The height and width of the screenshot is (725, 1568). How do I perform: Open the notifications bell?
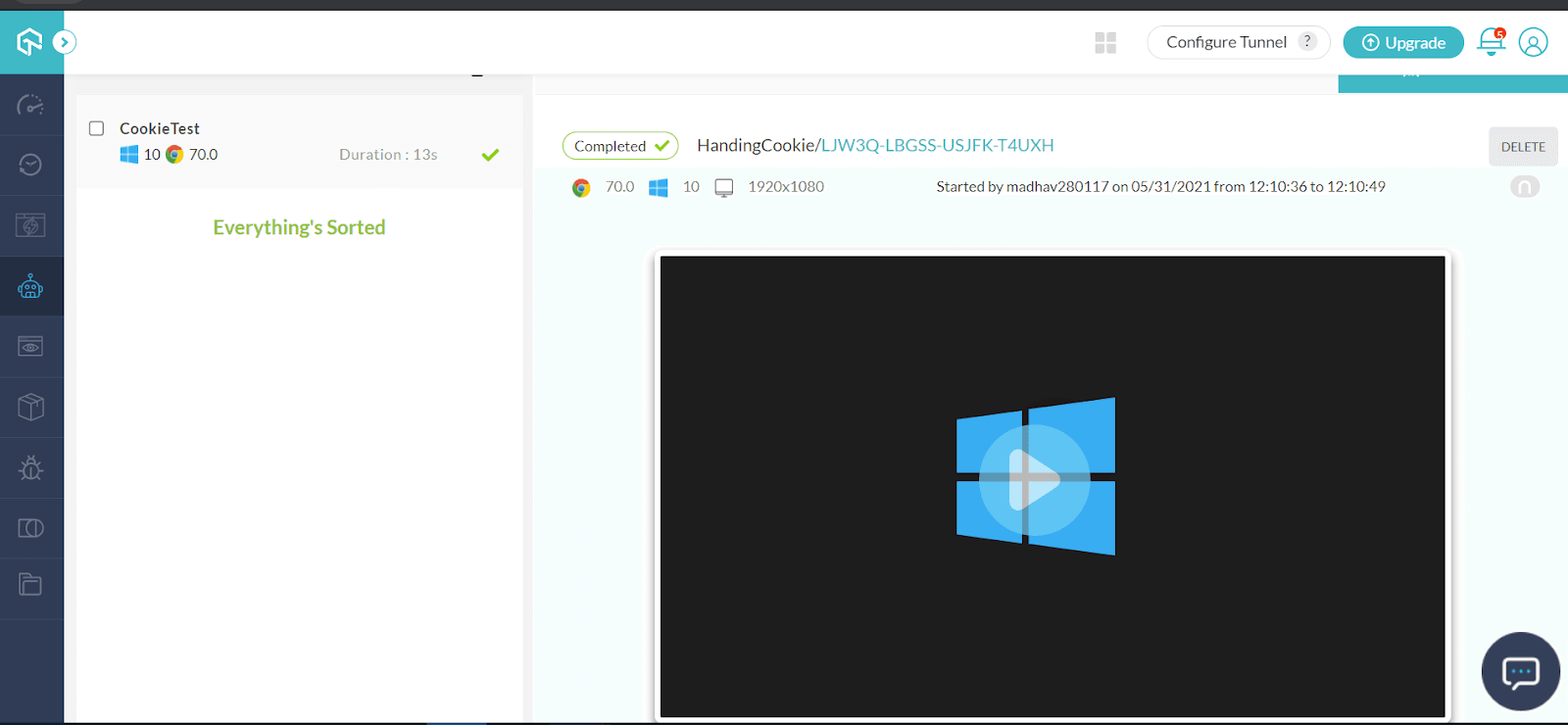(1492, 41)
